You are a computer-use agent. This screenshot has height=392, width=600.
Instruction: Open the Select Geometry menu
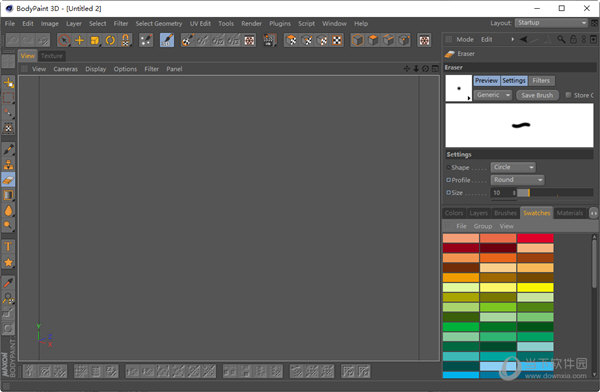point(159,23)
